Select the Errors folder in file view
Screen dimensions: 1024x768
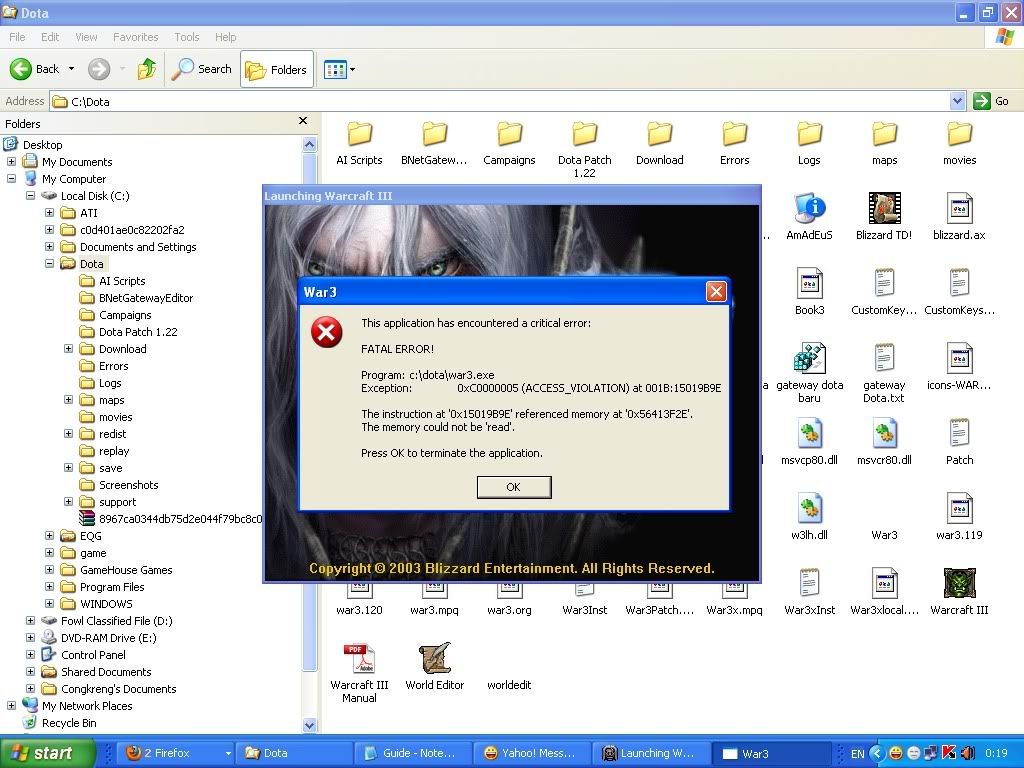pyautogui.click(x=735, y=133)
